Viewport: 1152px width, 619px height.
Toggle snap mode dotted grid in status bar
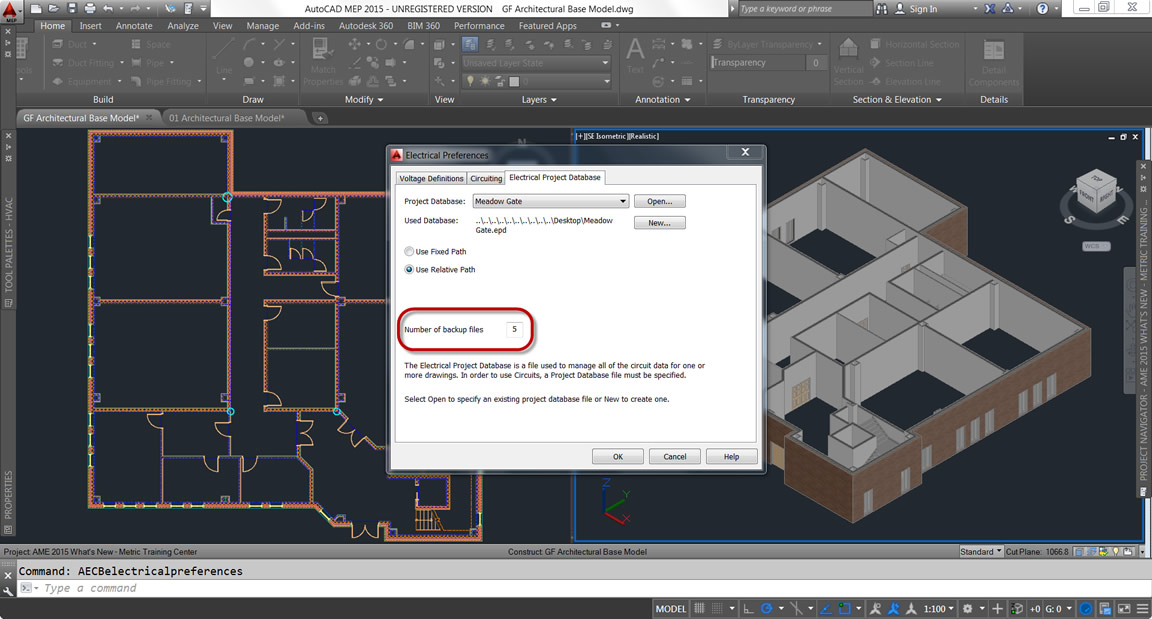click(717, 609)
